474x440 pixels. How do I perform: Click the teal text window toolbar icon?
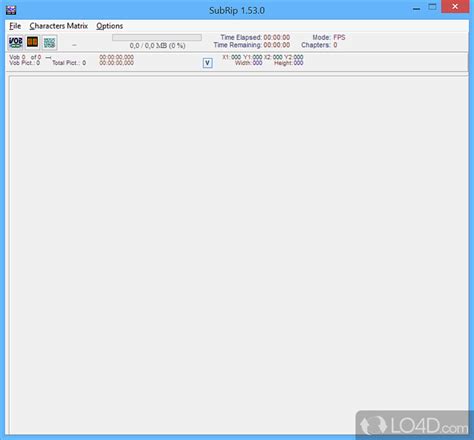49,42
